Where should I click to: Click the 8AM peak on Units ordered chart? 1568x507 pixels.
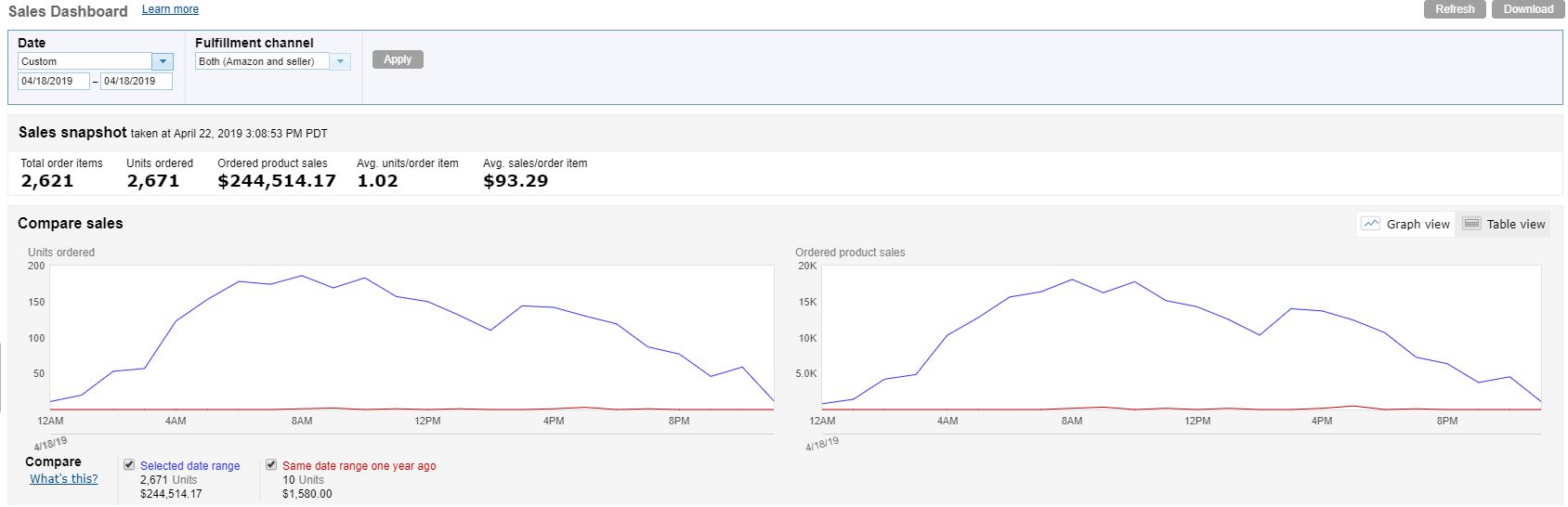click(301, 276)
